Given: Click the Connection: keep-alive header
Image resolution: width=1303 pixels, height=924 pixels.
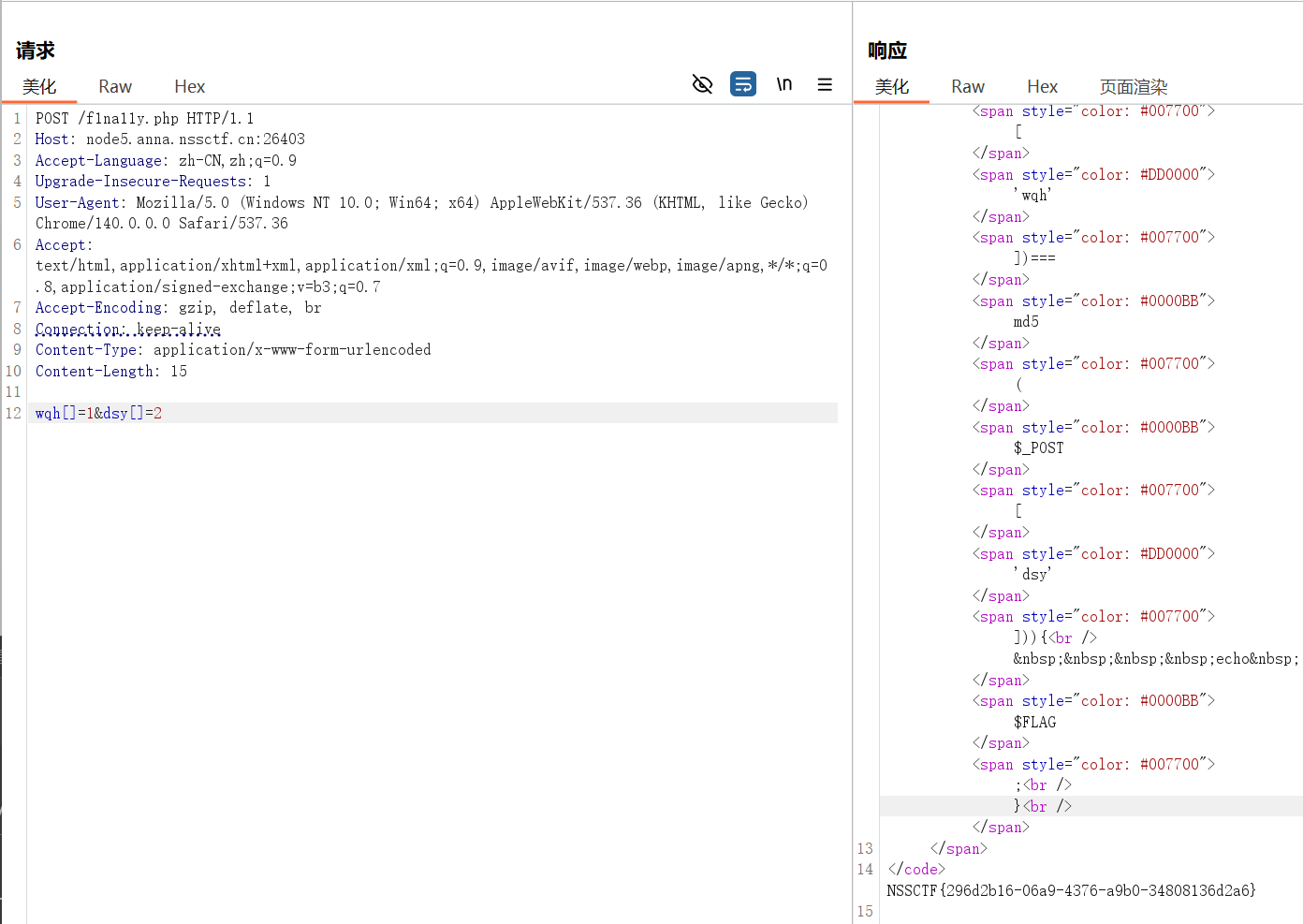Looking at the screenshot, I should [x=128, y=329].
